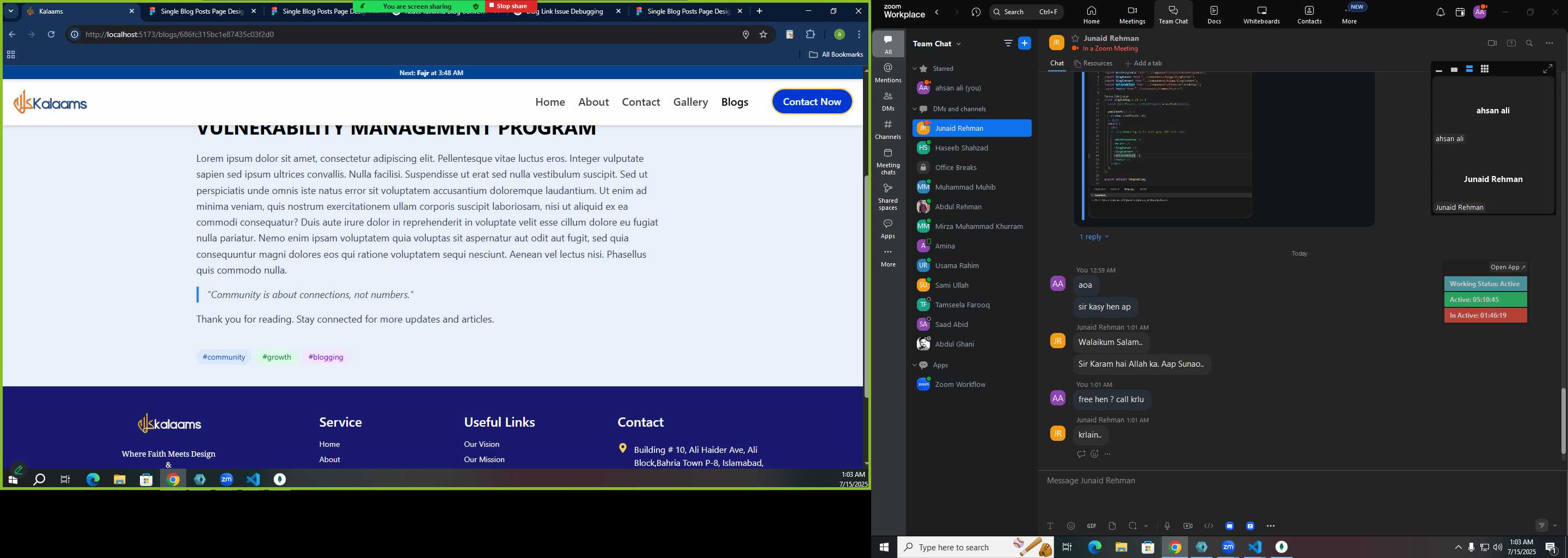Open text formatting options in message toolbar
The width and height of the screenshot is (1568, 558).
[1050, 526]
